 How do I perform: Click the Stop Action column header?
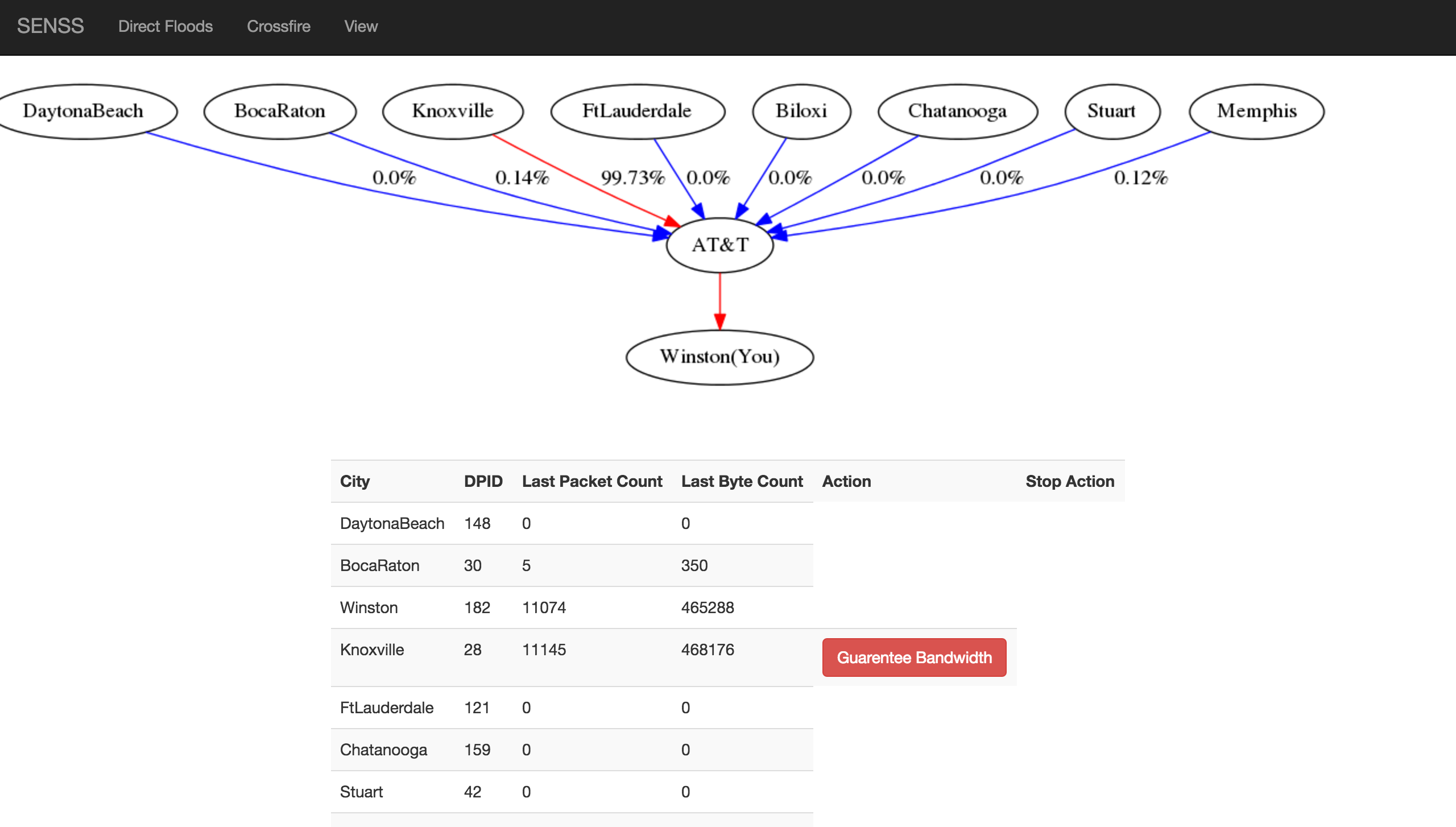[1069, 481]
